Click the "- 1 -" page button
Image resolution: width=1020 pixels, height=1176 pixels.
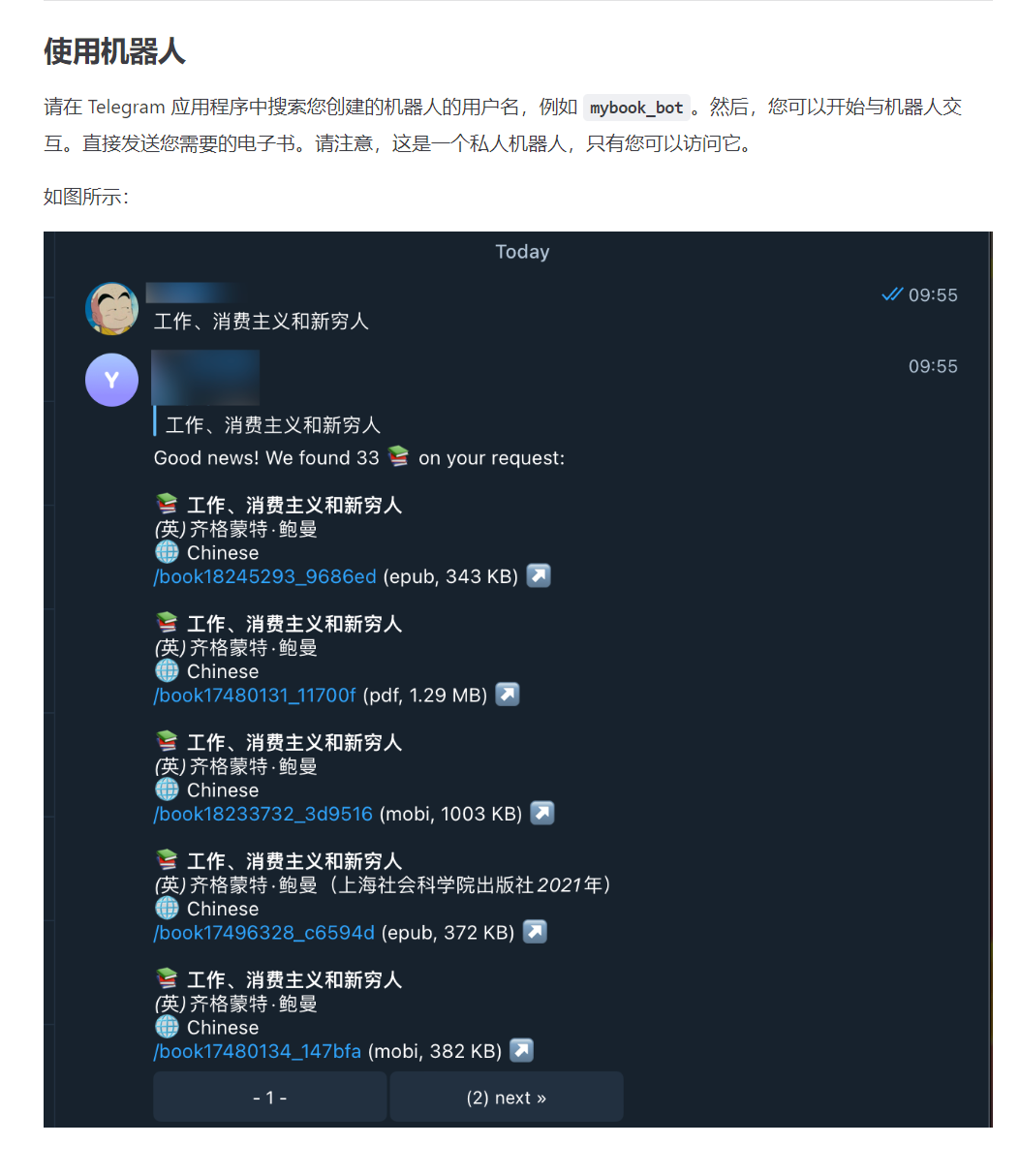coord(270,1098)
